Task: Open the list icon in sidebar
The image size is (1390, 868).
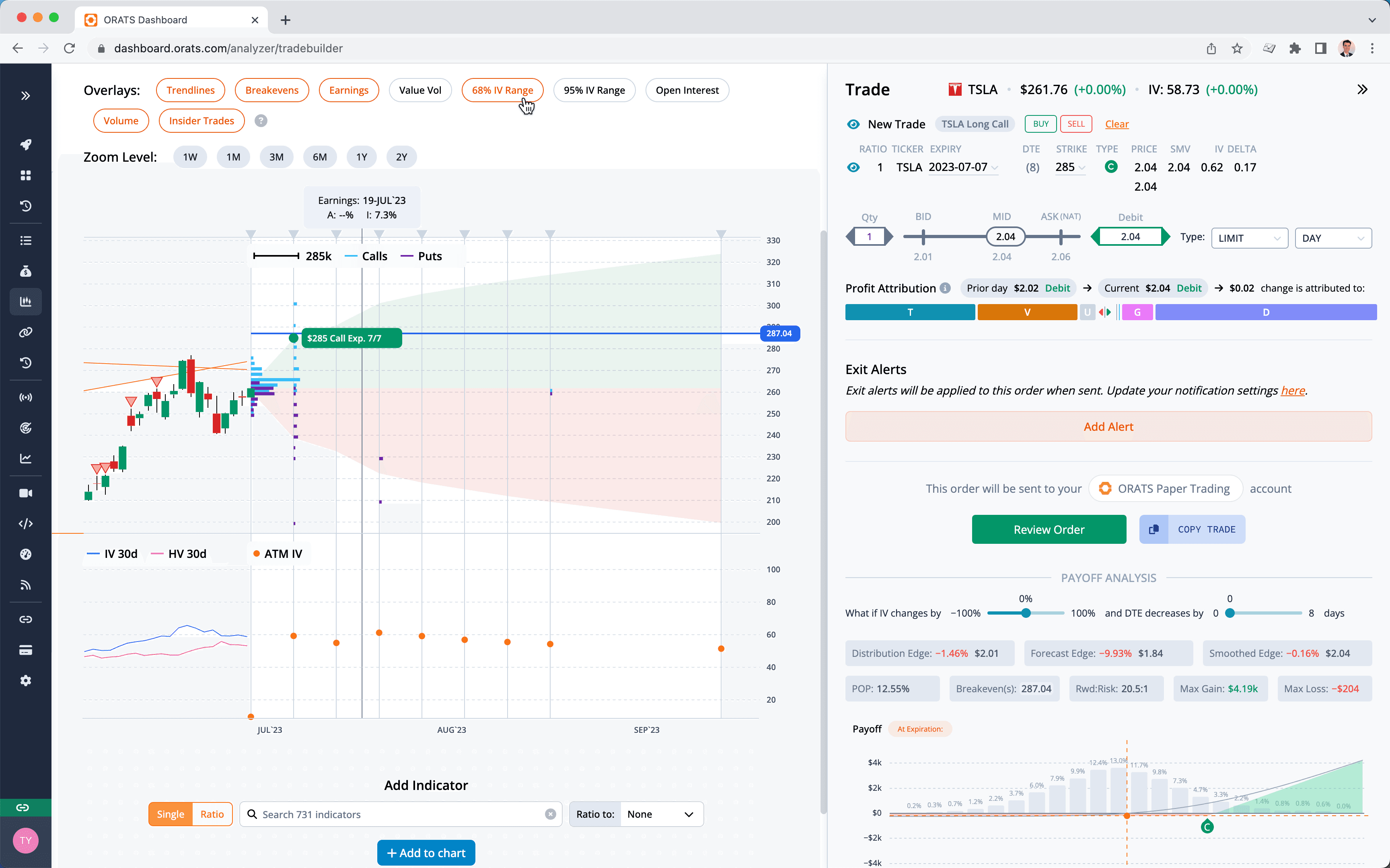Action: (25, 241)
